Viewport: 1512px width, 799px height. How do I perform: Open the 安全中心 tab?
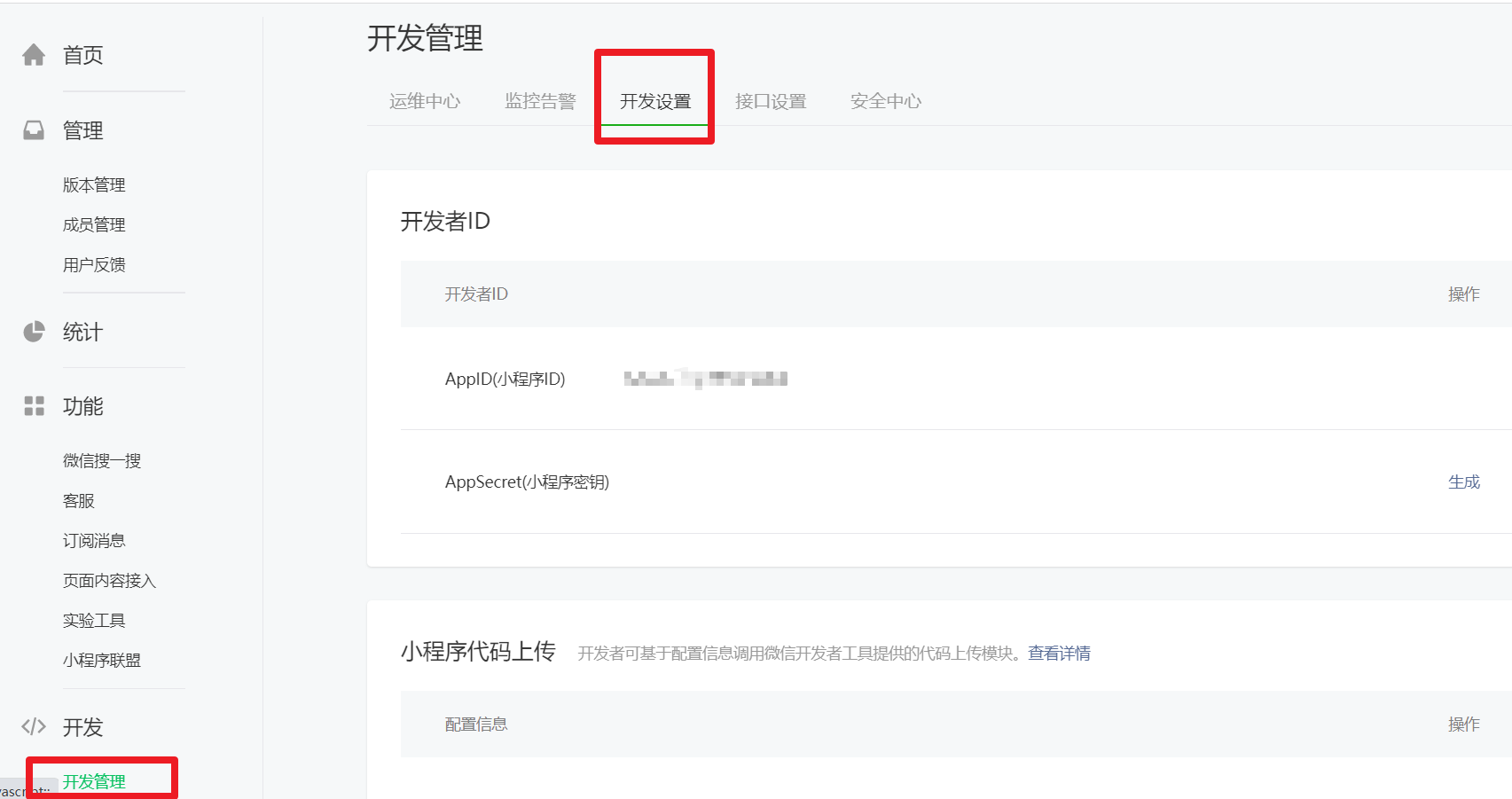[x=886, y=101]
